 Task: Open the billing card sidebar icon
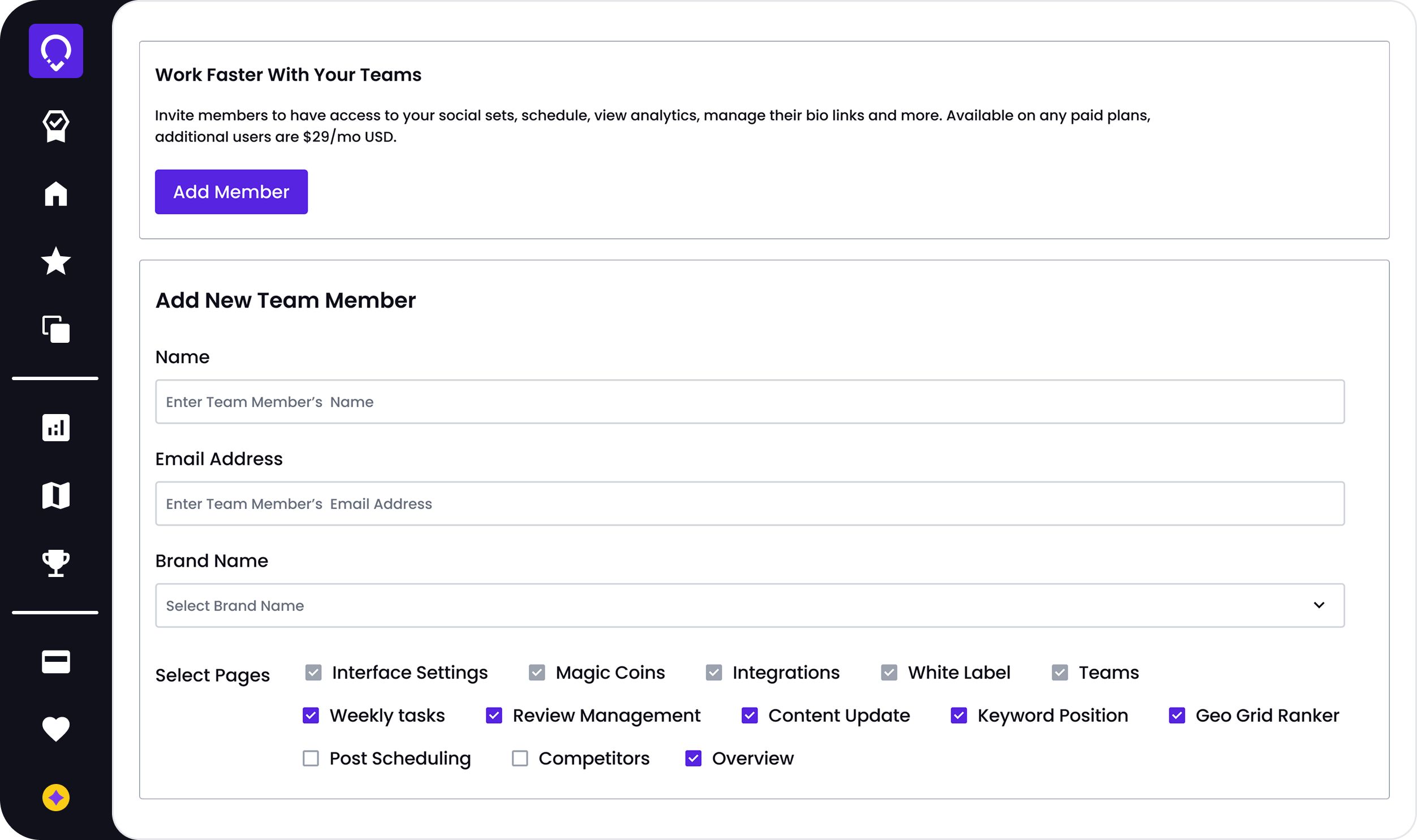point(56,661)
